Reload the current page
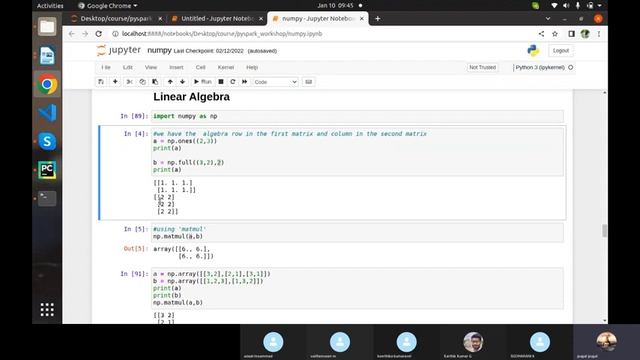 click(98, 34)
